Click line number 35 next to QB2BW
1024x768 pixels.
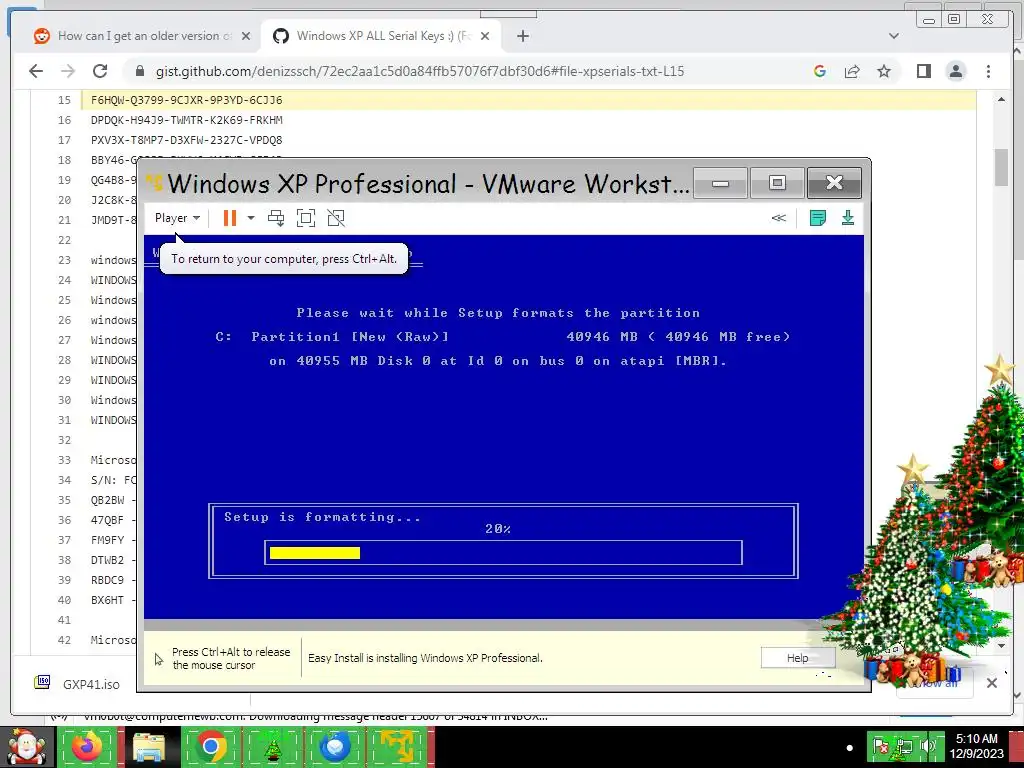(64, 500)
